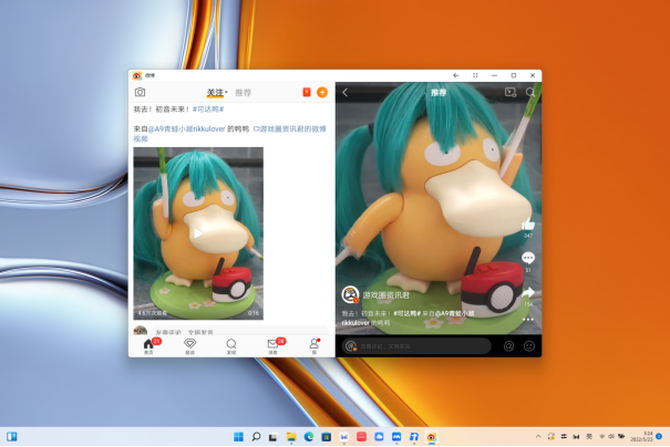Expand the 关注 dropdown arrow

[226, 92]
